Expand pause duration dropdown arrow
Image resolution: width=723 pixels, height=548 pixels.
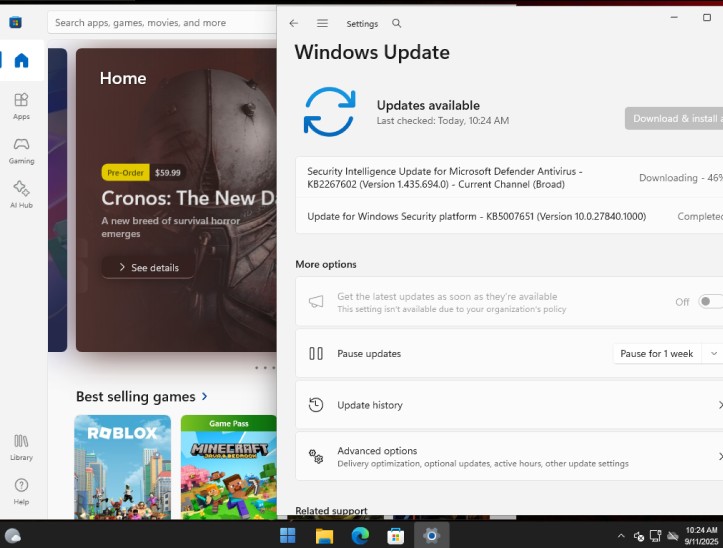(x=713, y=354)
